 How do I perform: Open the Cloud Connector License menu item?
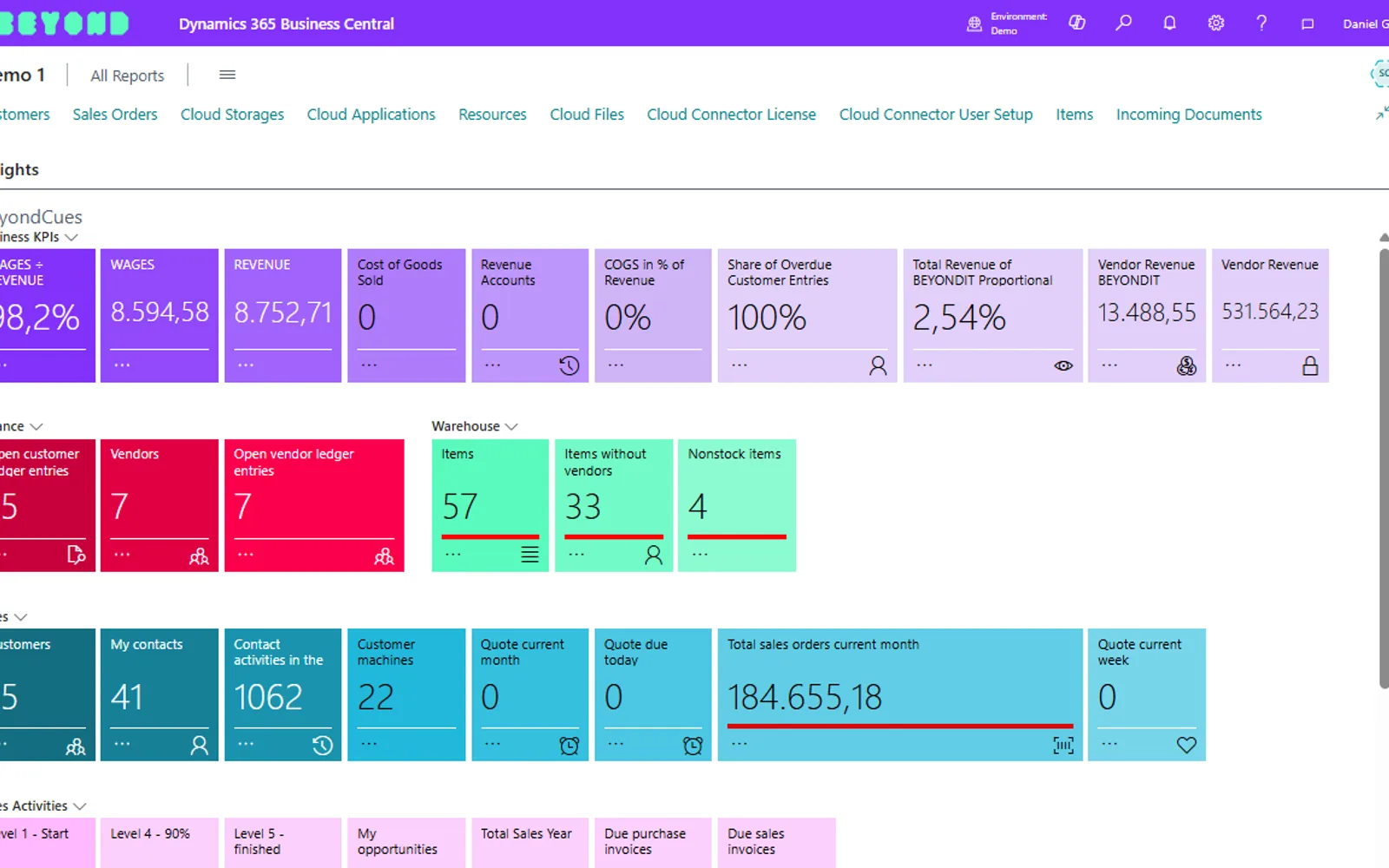(x=731, y=115)
